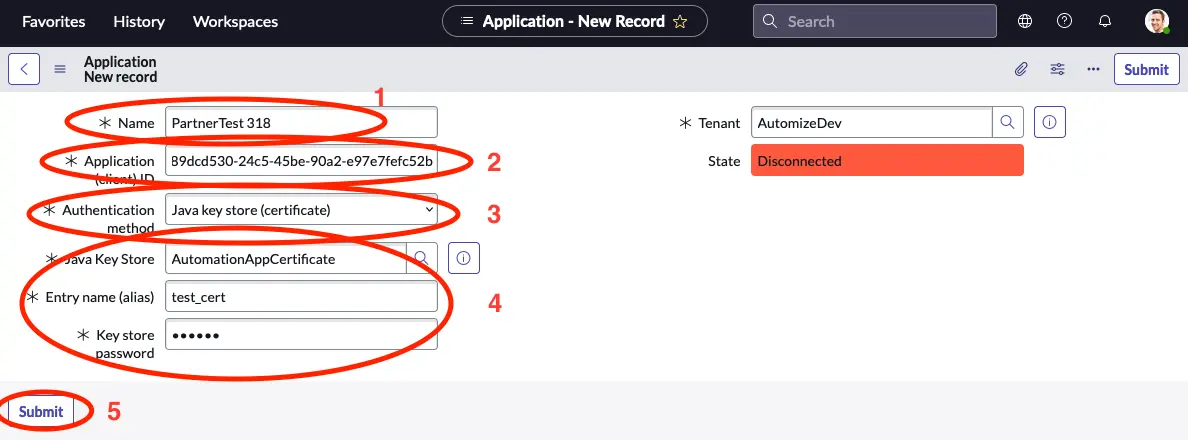
Task: Preview Java Key Store record info icon
Action: tap(464, 259)
